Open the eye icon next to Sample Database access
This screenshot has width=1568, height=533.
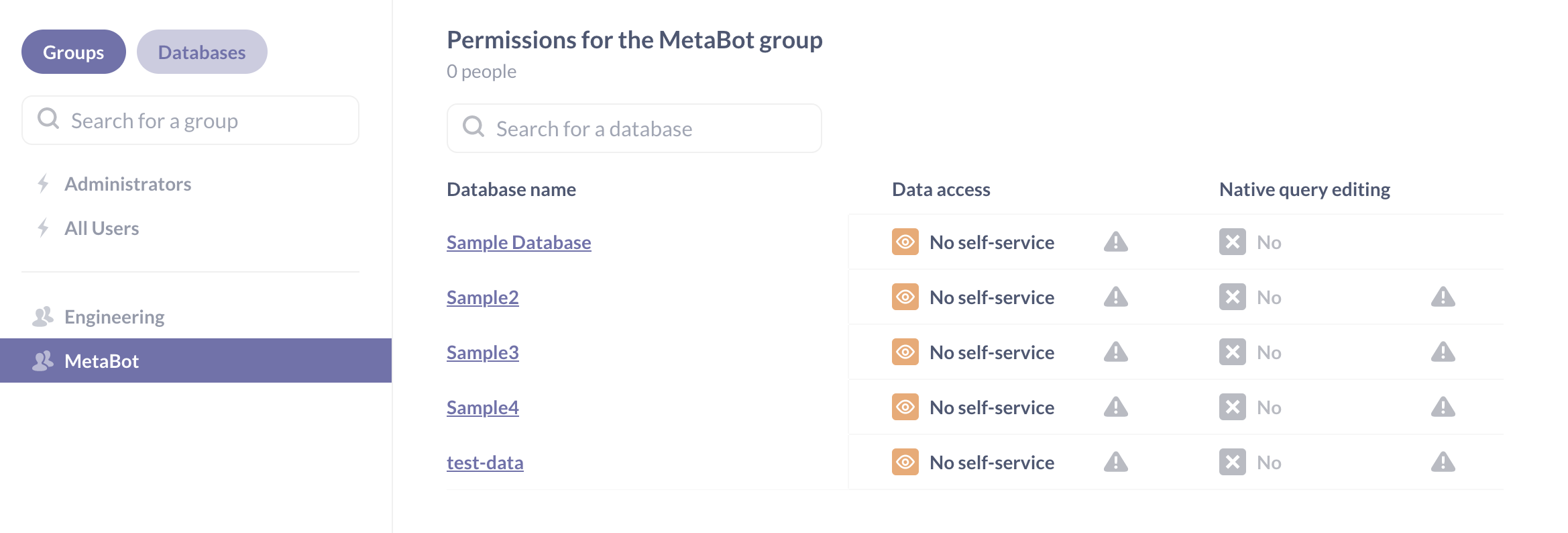(x=905, y=242)
